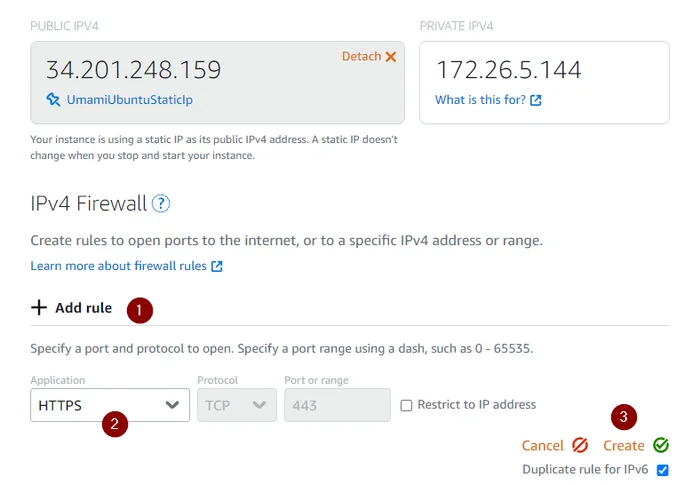Uncheck Duplicate rule for IPv6
The image size is (700, 485).
662,469
